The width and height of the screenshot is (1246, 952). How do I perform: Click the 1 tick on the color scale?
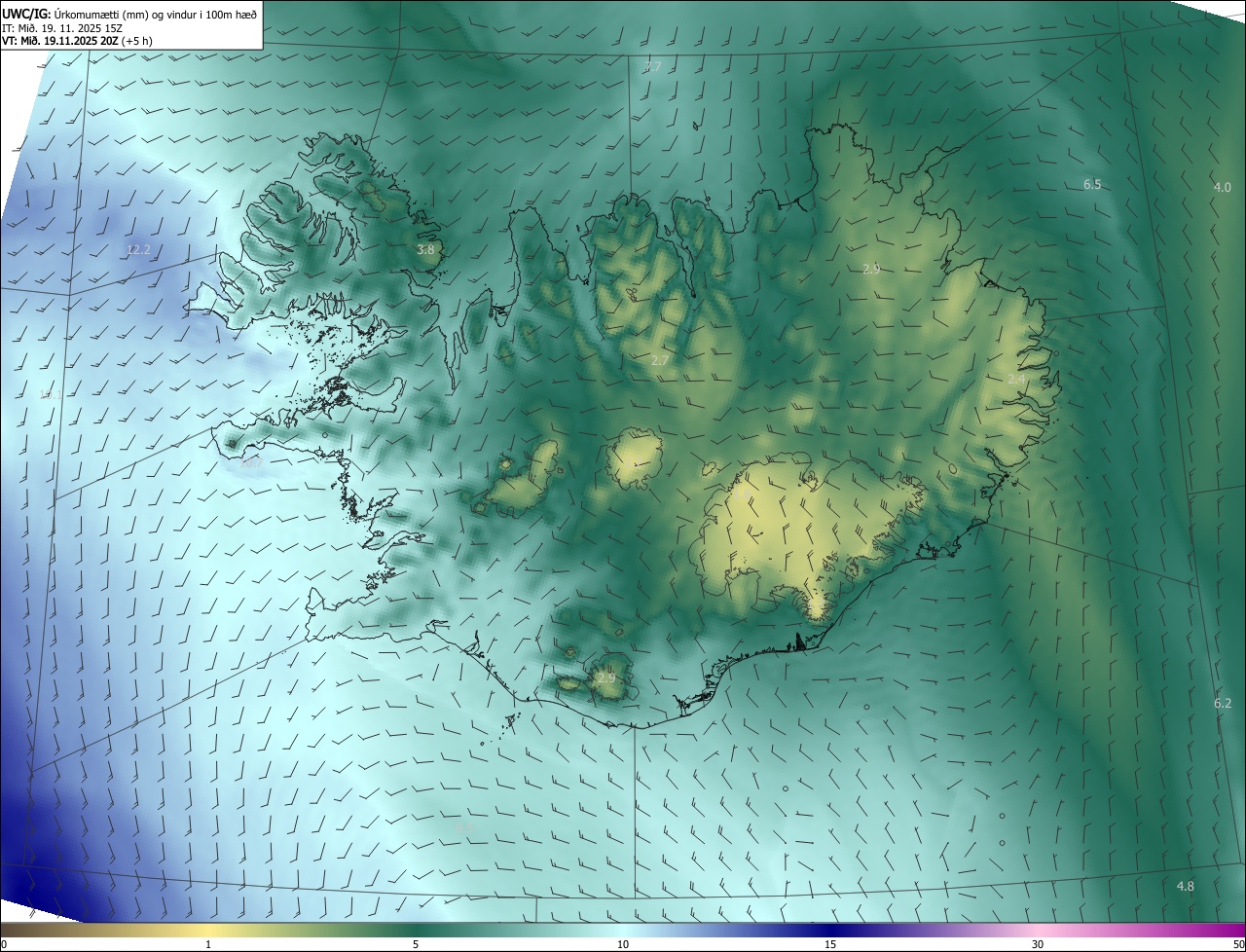(x=208, y=945)
